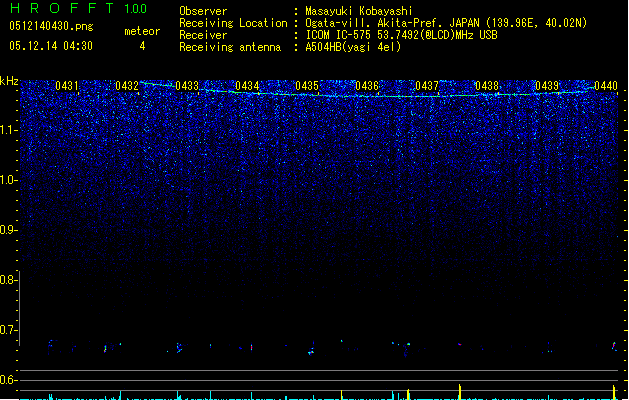Click the 0437 time marker
The image size is (629, 400).
427,86
